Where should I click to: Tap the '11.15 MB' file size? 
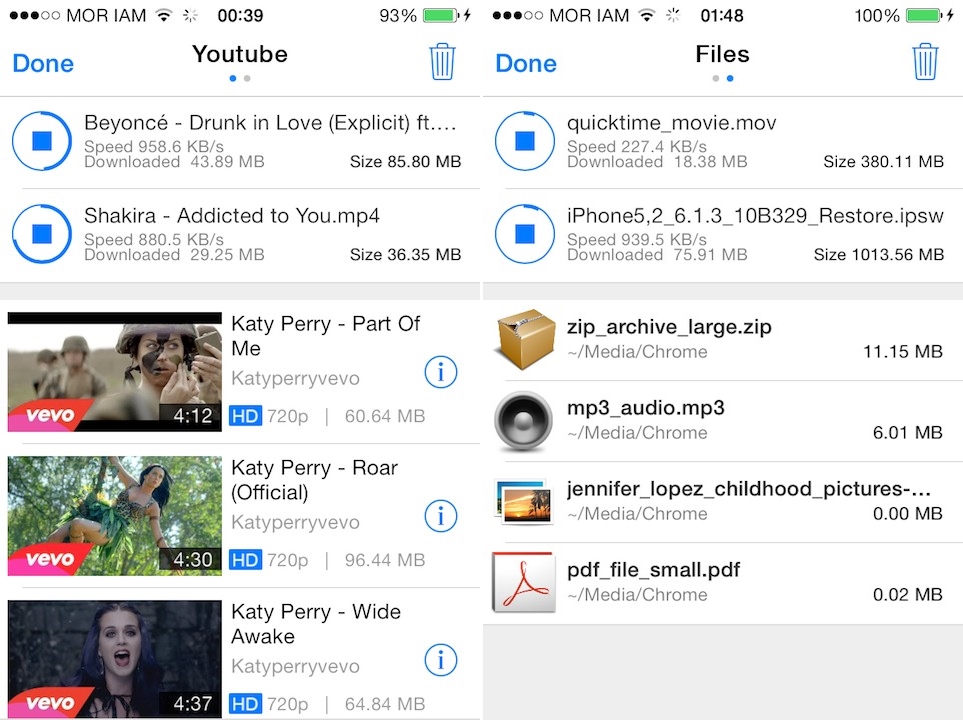click(903, 351)
